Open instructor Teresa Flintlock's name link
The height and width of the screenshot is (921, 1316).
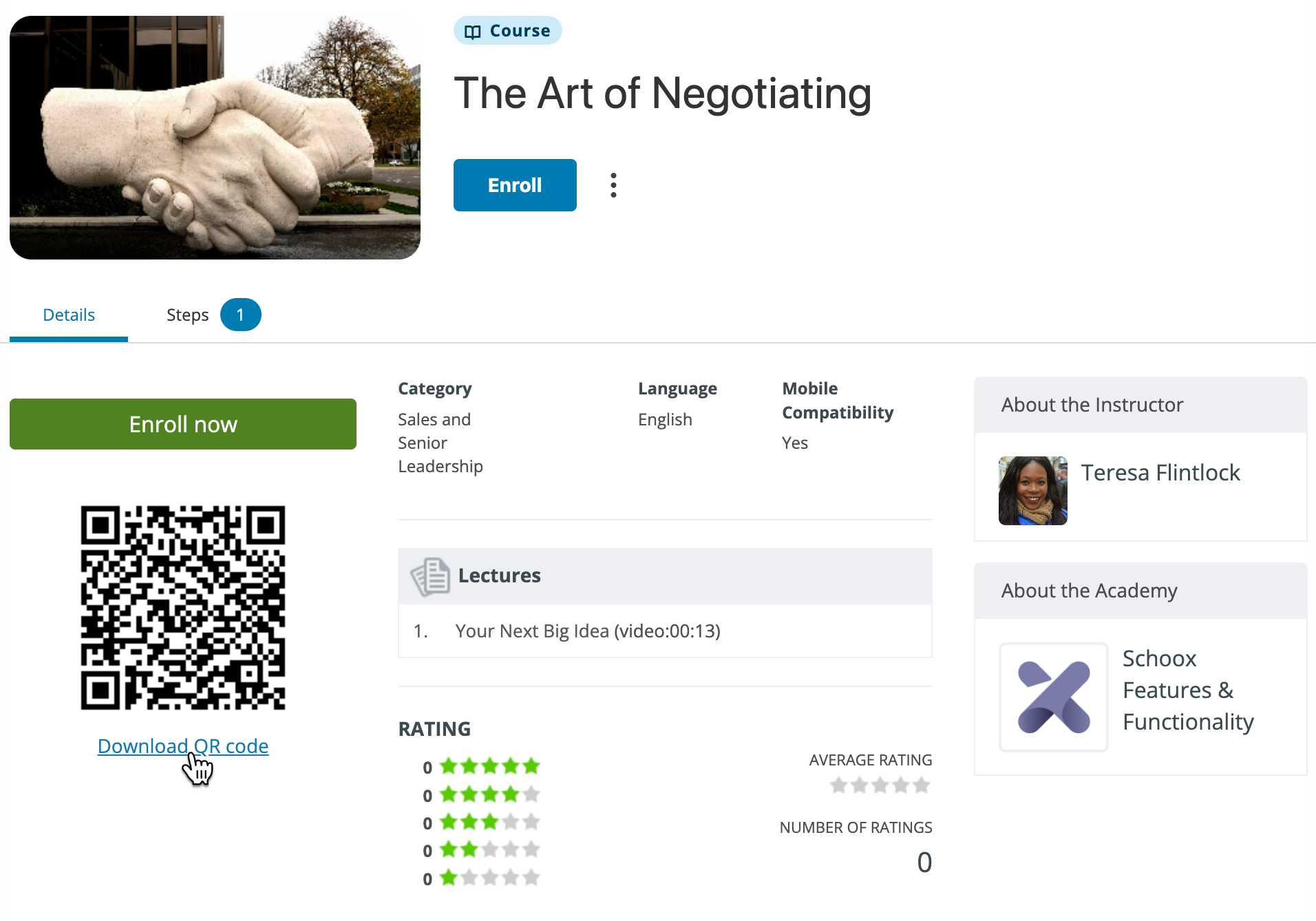(1160, 473)
